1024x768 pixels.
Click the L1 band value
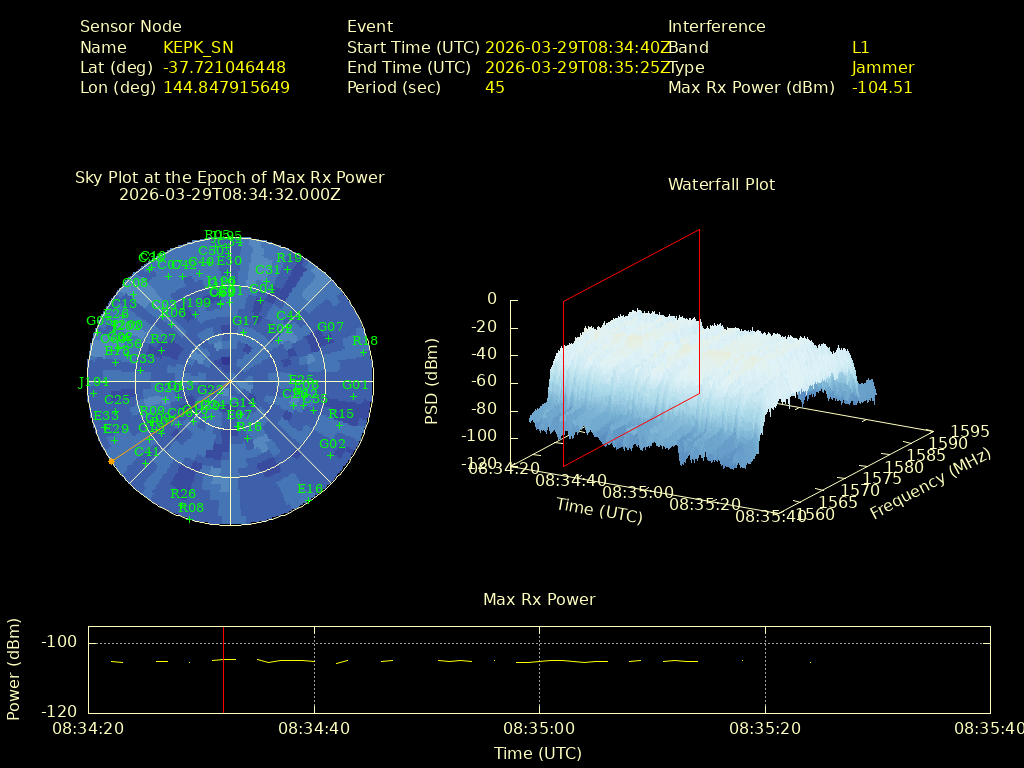(860, 48)
